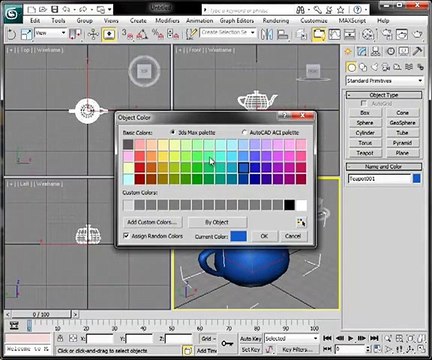Toggle Assign Random Colors checkbox
The image size is (432, 360).
(x=126, y=236)
